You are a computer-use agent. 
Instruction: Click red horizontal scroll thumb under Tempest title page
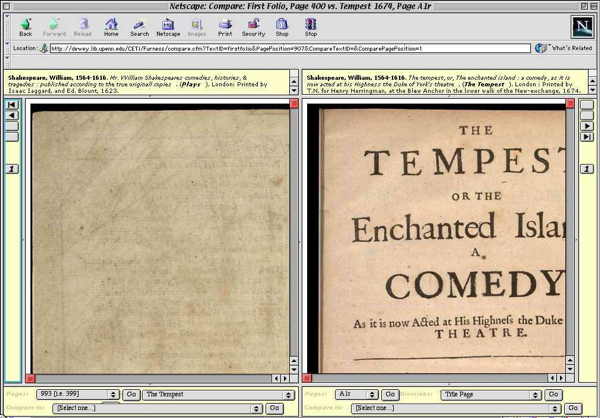point(307,378)
